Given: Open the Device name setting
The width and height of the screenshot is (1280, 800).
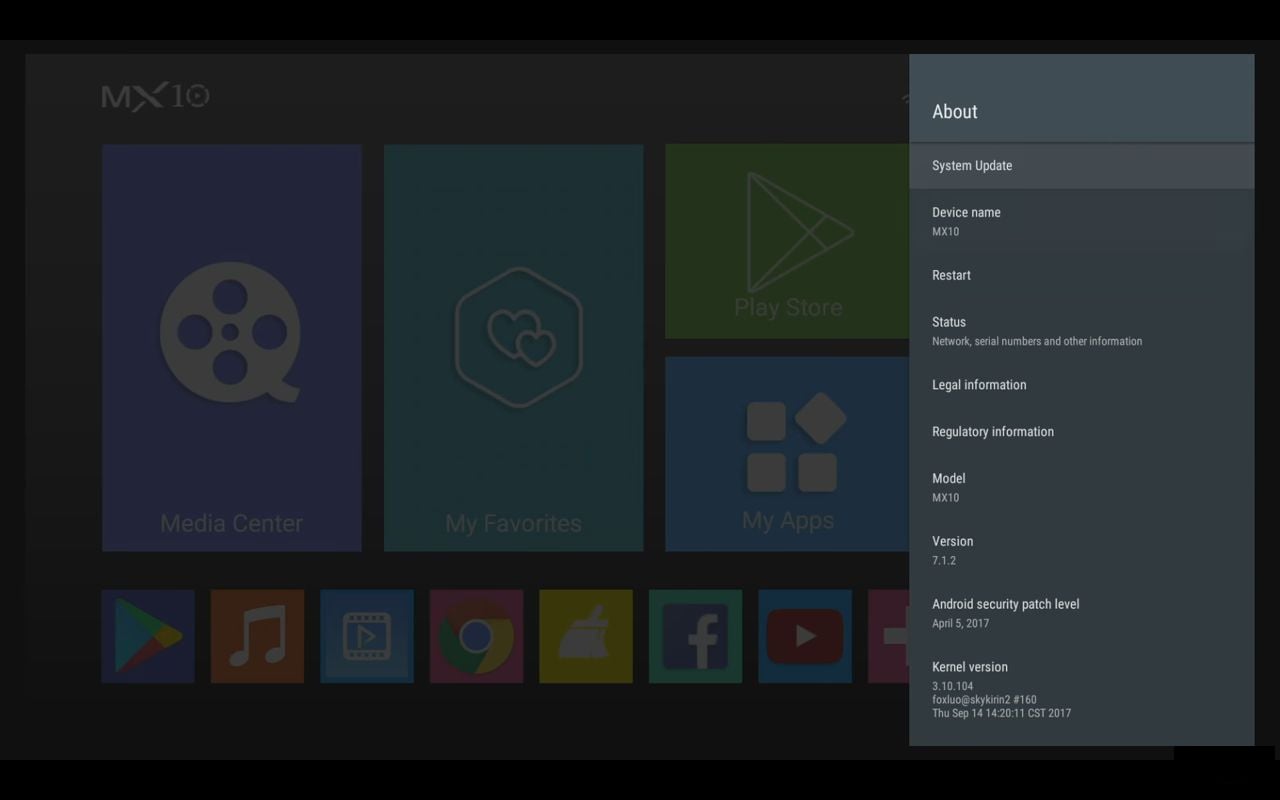Looking at the screenshot, I should [x=1082, y=221].
